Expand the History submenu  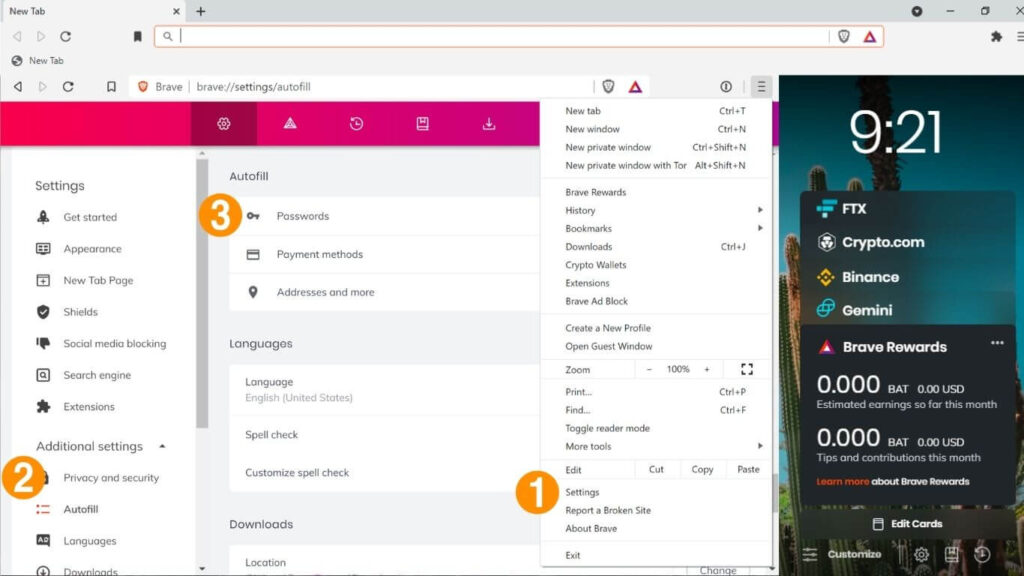[x=760, y=210]
